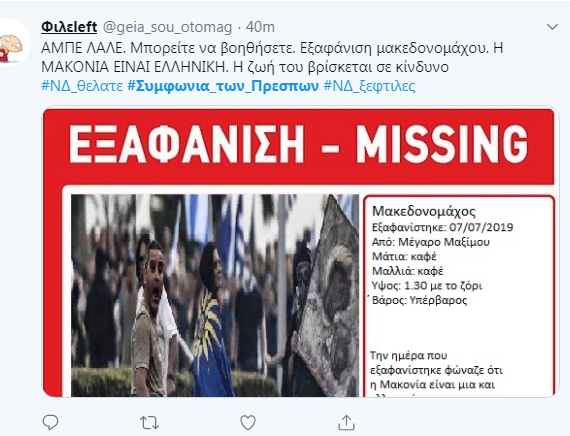Open the tweet via 40m timestamp
Viewport: 570px width, 436px height.
coord(260,27)
